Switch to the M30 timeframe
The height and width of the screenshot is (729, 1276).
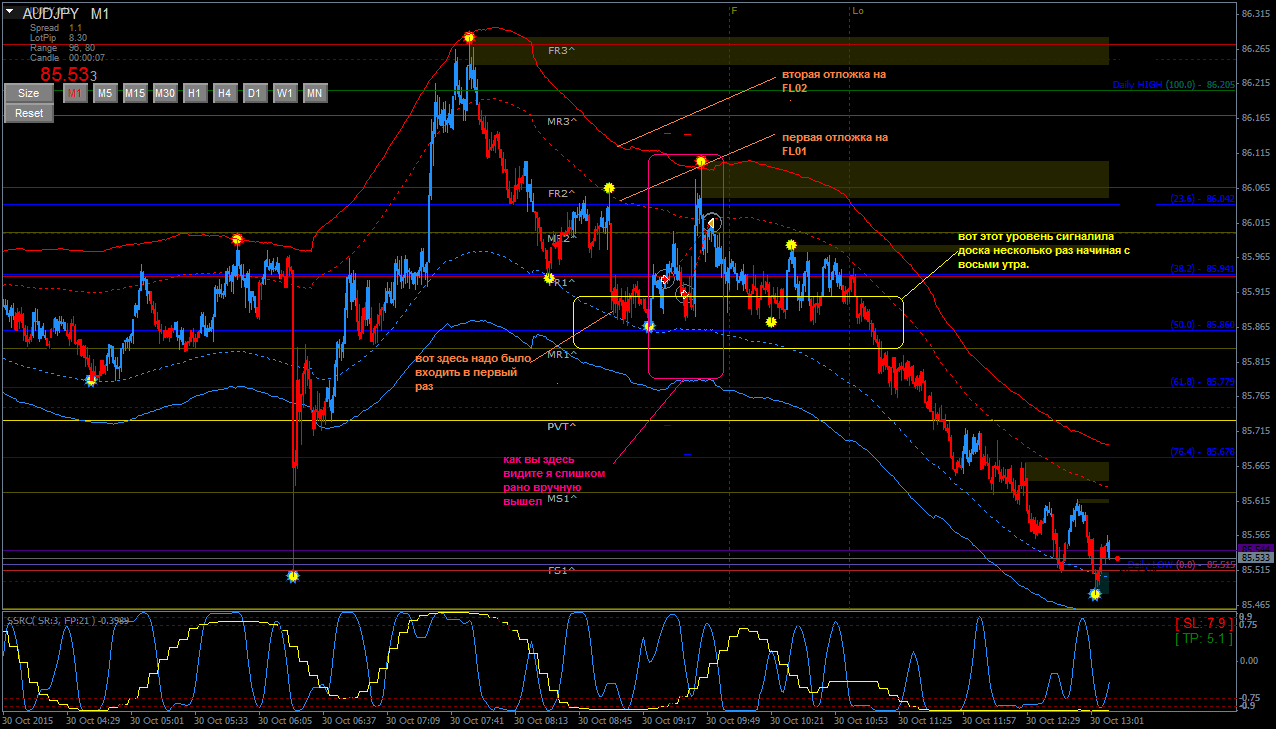click(165, 93)
